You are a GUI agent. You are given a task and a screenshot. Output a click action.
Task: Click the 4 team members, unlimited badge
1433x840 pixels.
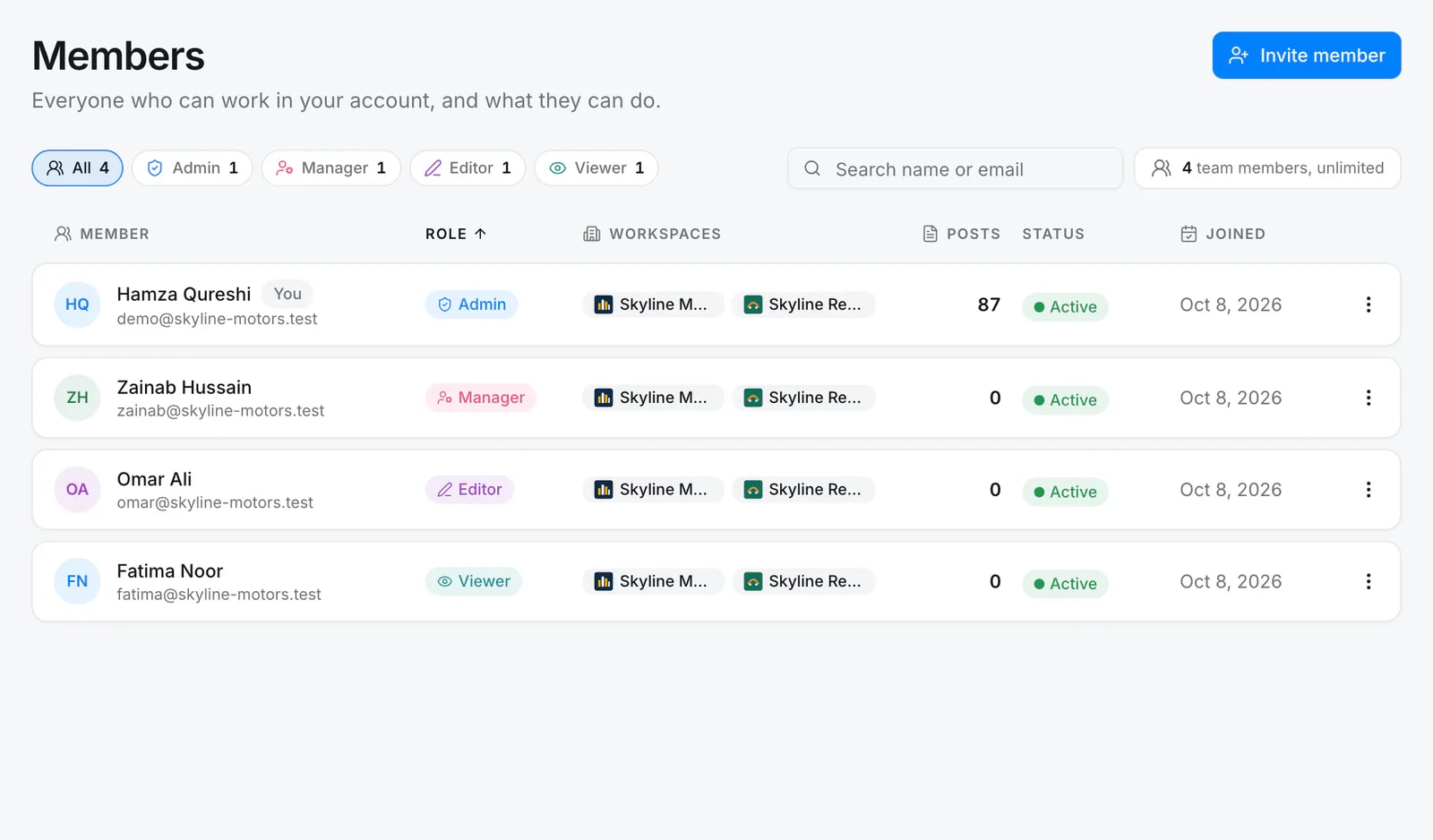click(x=1267, y=168)
